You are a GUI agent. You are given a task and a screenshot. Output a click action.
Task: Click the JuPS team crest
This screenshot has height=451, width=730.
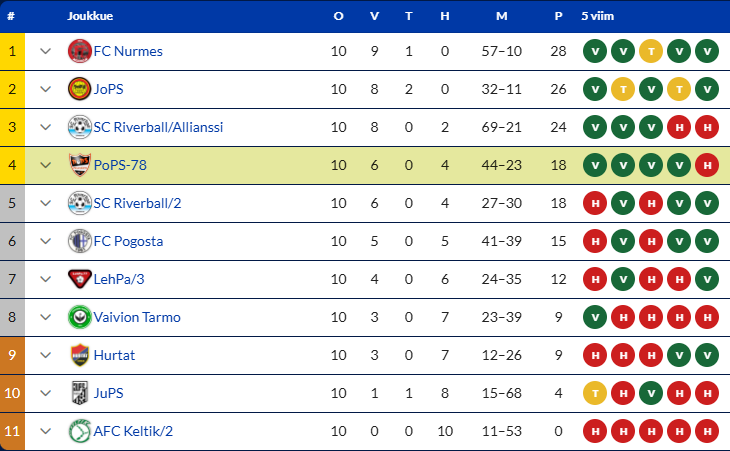tap(80, 393)
